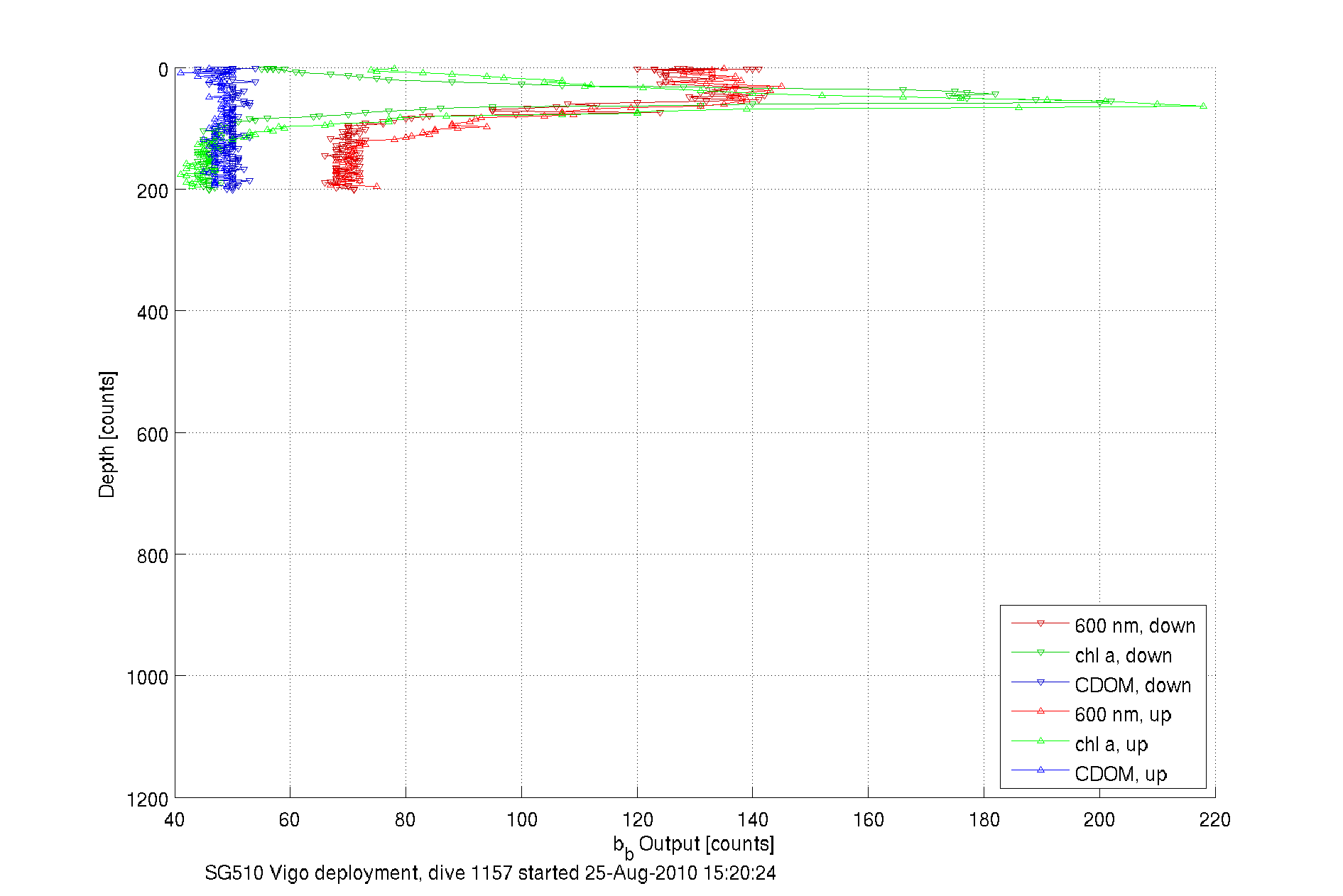Click the y-axis tick label 1200
The width and height of the screenshot is (1343, 896).
point(147,799)
